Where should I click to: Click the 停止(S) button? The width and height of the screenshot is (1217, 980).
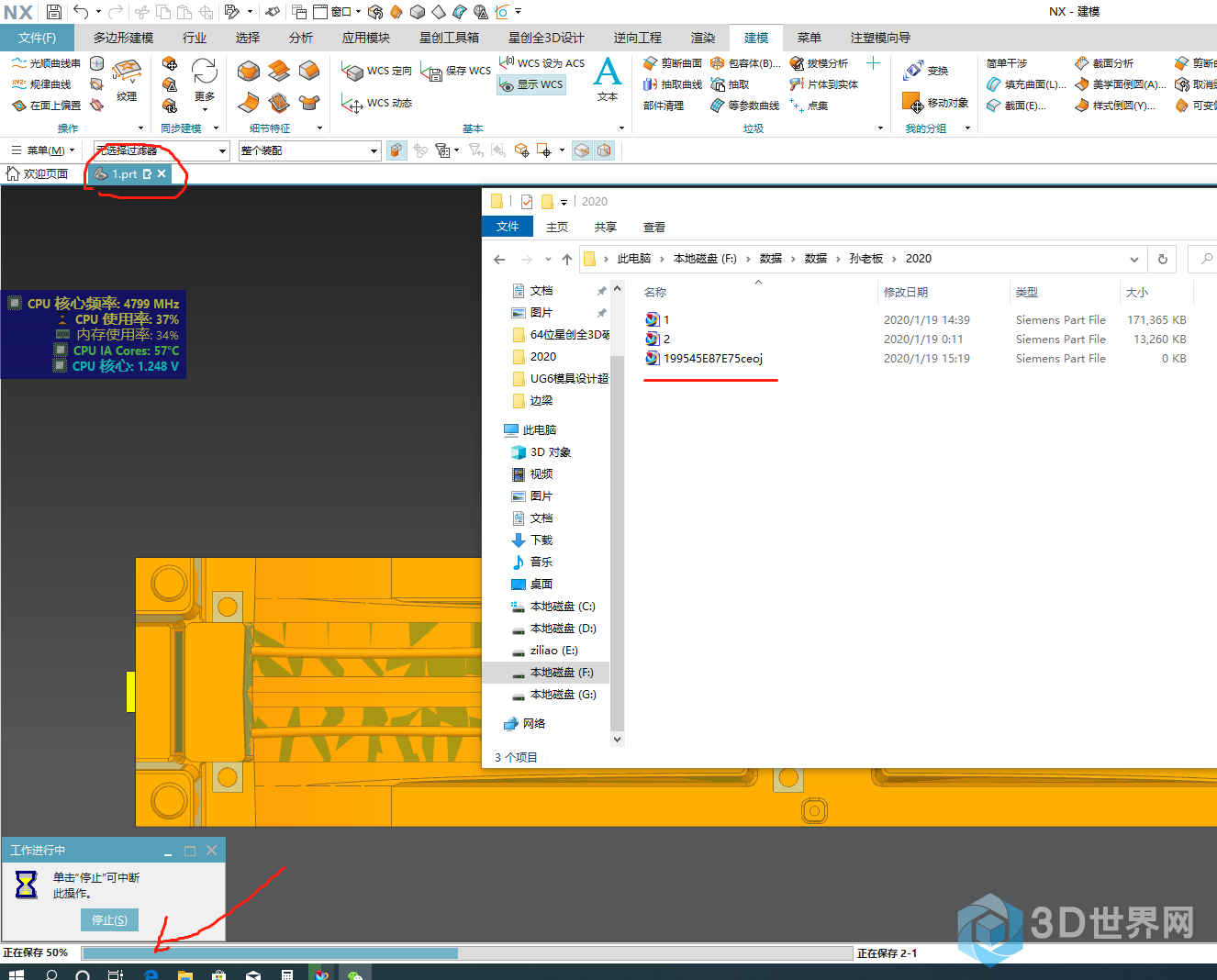(x=110, y=919)
